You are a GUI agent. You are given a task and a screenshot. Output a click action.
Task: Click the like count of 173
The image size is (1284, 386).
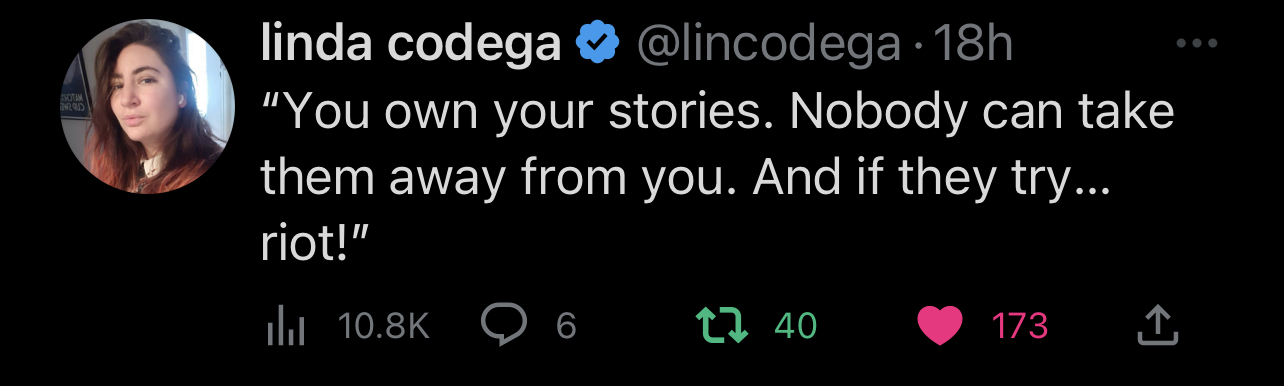pos(1019,326)
